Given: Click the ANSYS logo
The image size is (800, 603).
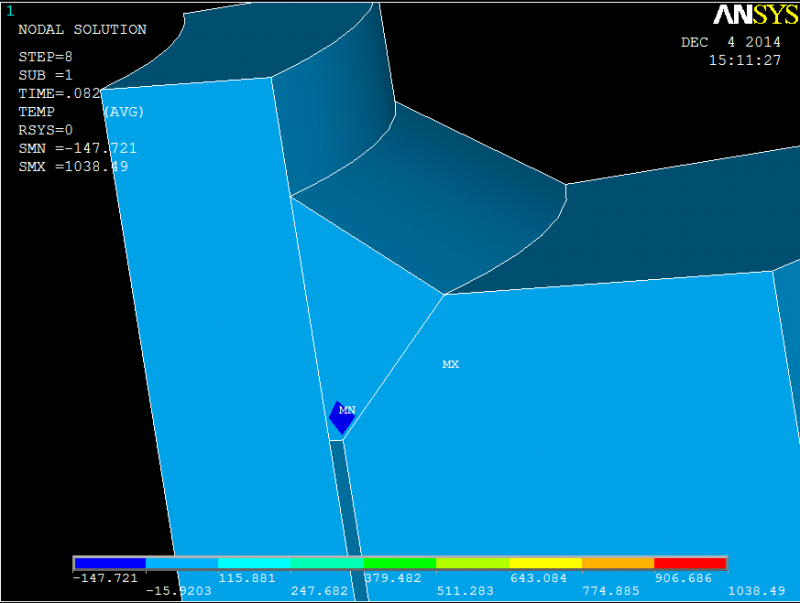Looking at the screenshot, I should click(755, 15).
